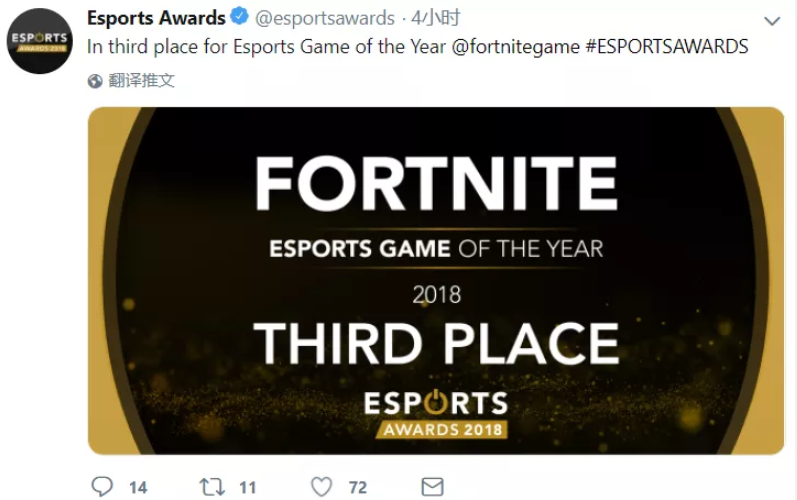
Task: Retweet the Esports Awards tweet
Action: click(x=211, y=487)
